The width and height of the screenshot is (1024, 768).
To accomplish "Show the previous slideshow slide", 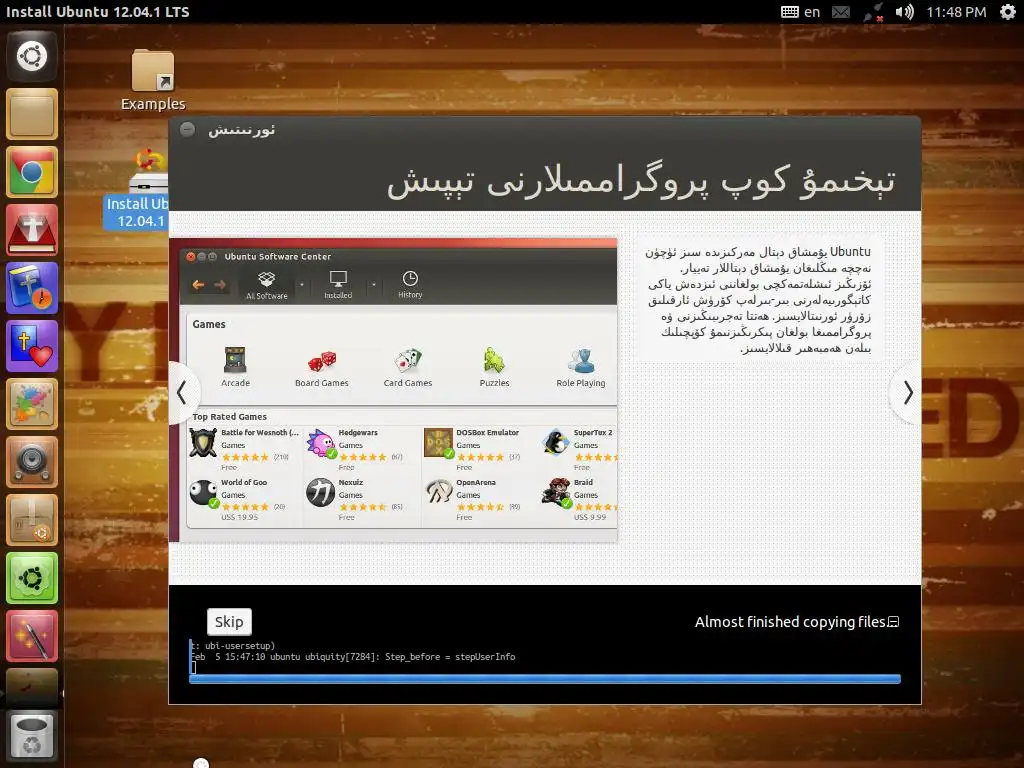I will tap(182, 392).
